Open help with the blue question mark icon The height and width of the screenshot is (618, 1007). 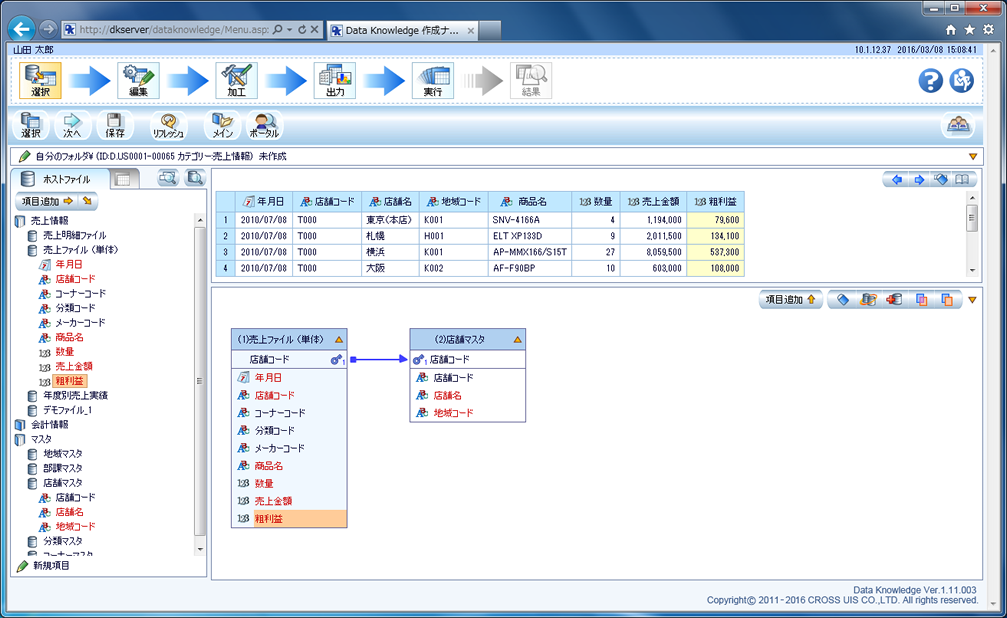point(931,81)
